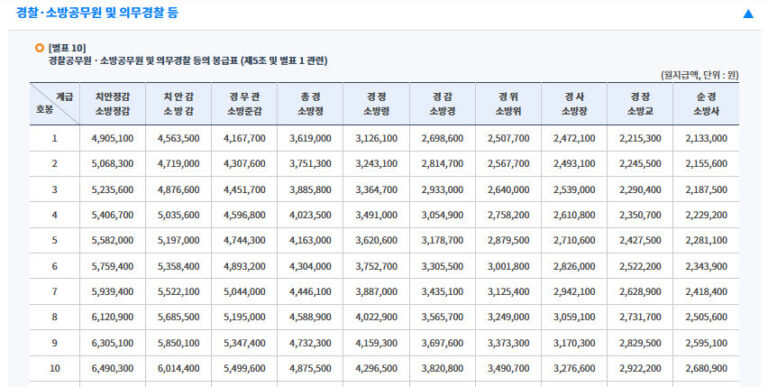Click the cell value 2,215,300
Image resolution: width=768 pixels, height=387 pixels.
[x=640, y=139]
